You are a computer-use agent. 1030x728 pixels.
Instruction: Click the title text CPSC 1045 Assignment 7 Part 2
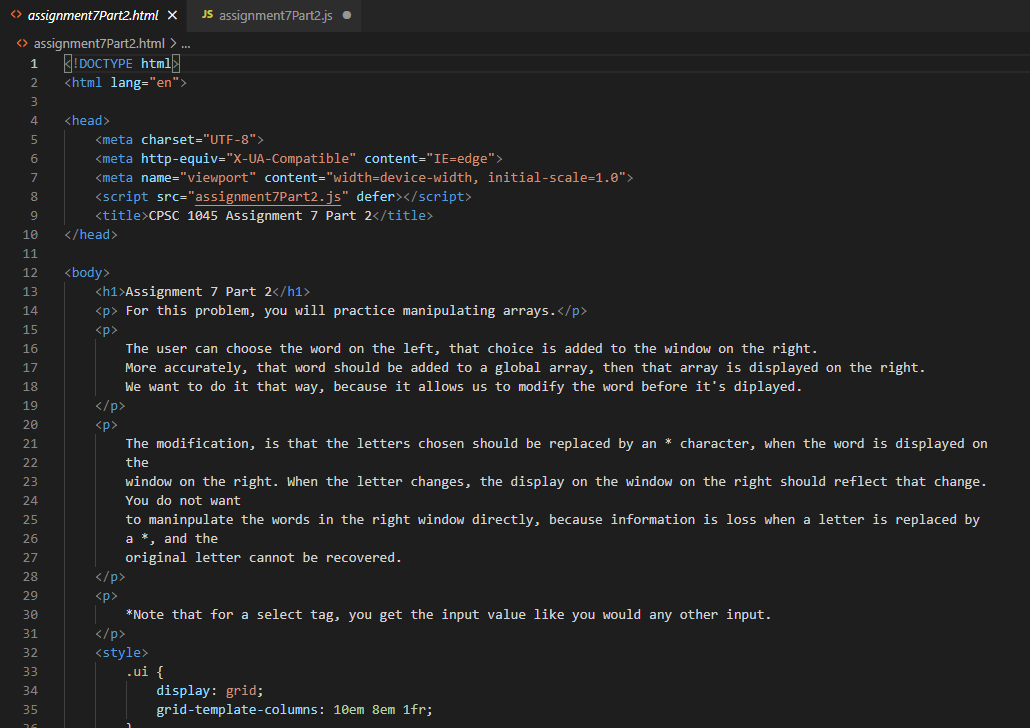[260, 216]
